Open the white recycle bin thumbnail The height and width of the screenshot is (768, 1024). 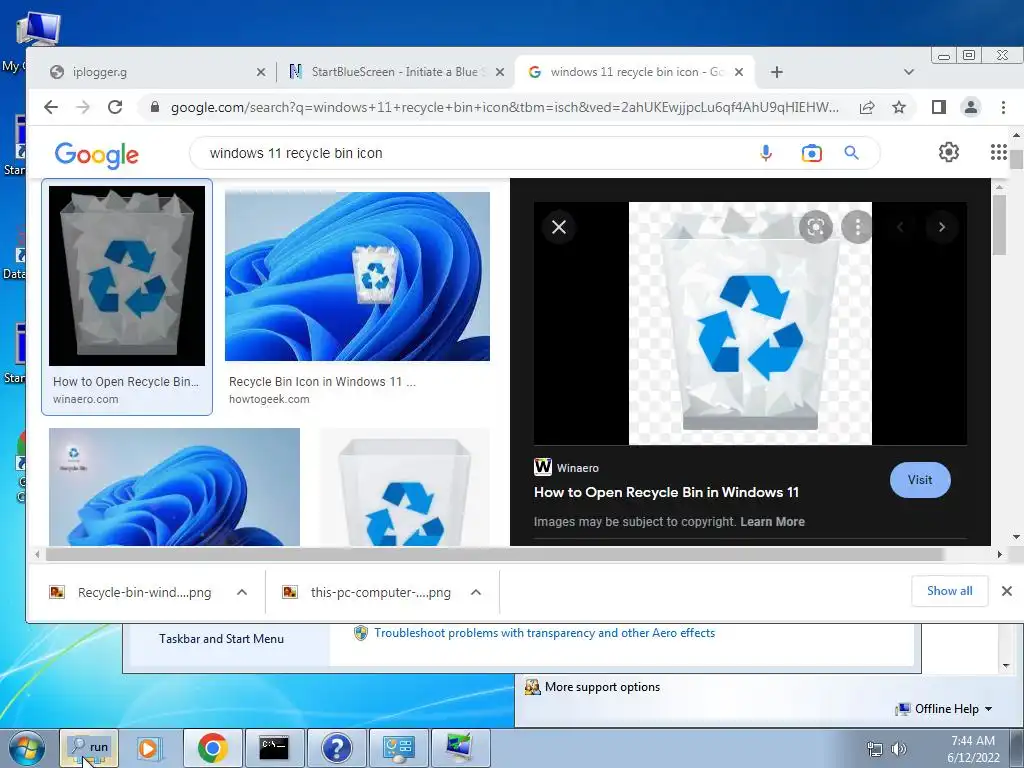click(405, 487)
